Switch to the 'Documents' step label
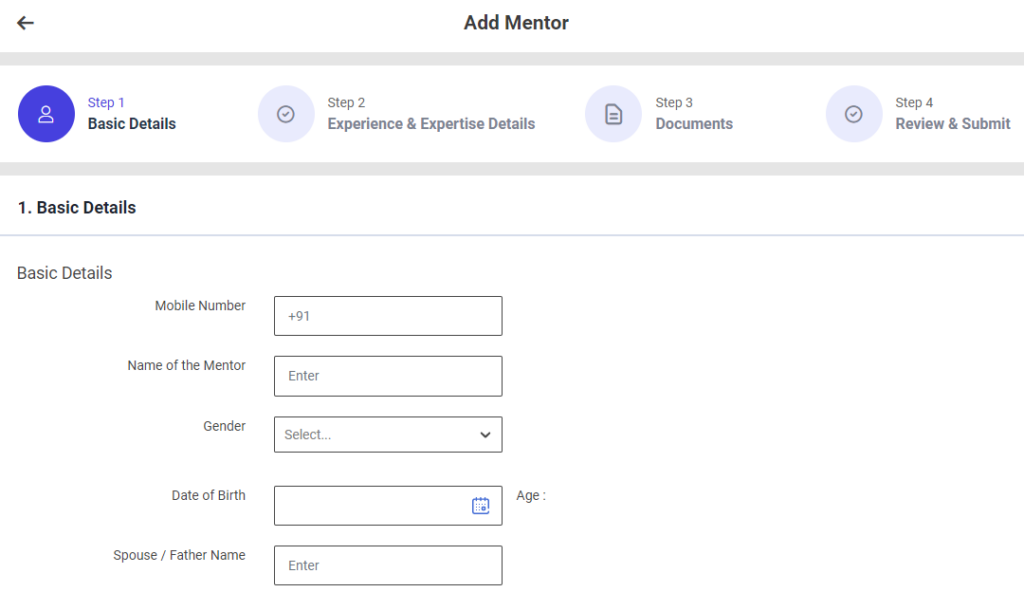Viewport: 1024px width, 592px height. [694, 124]
